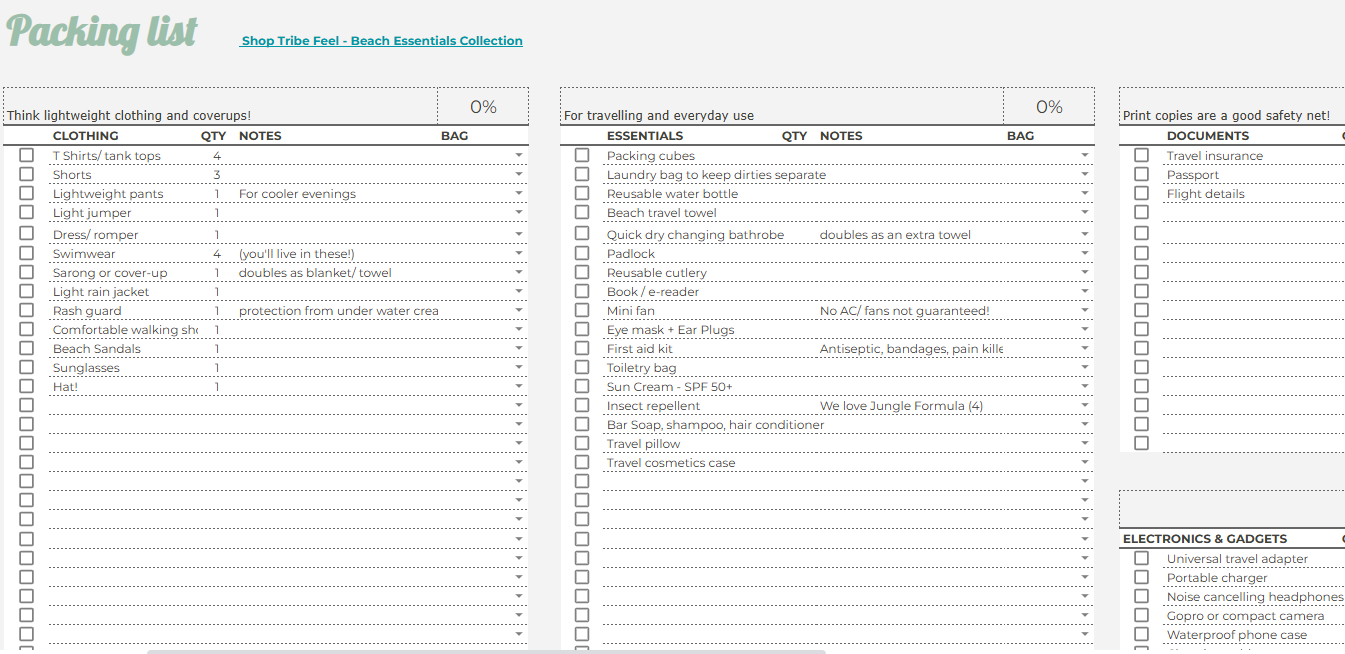Viewport: 1345px width, 654px height.
Task: Expand the BAG dropdown next to Sunglasses
Action: point(518,367)
